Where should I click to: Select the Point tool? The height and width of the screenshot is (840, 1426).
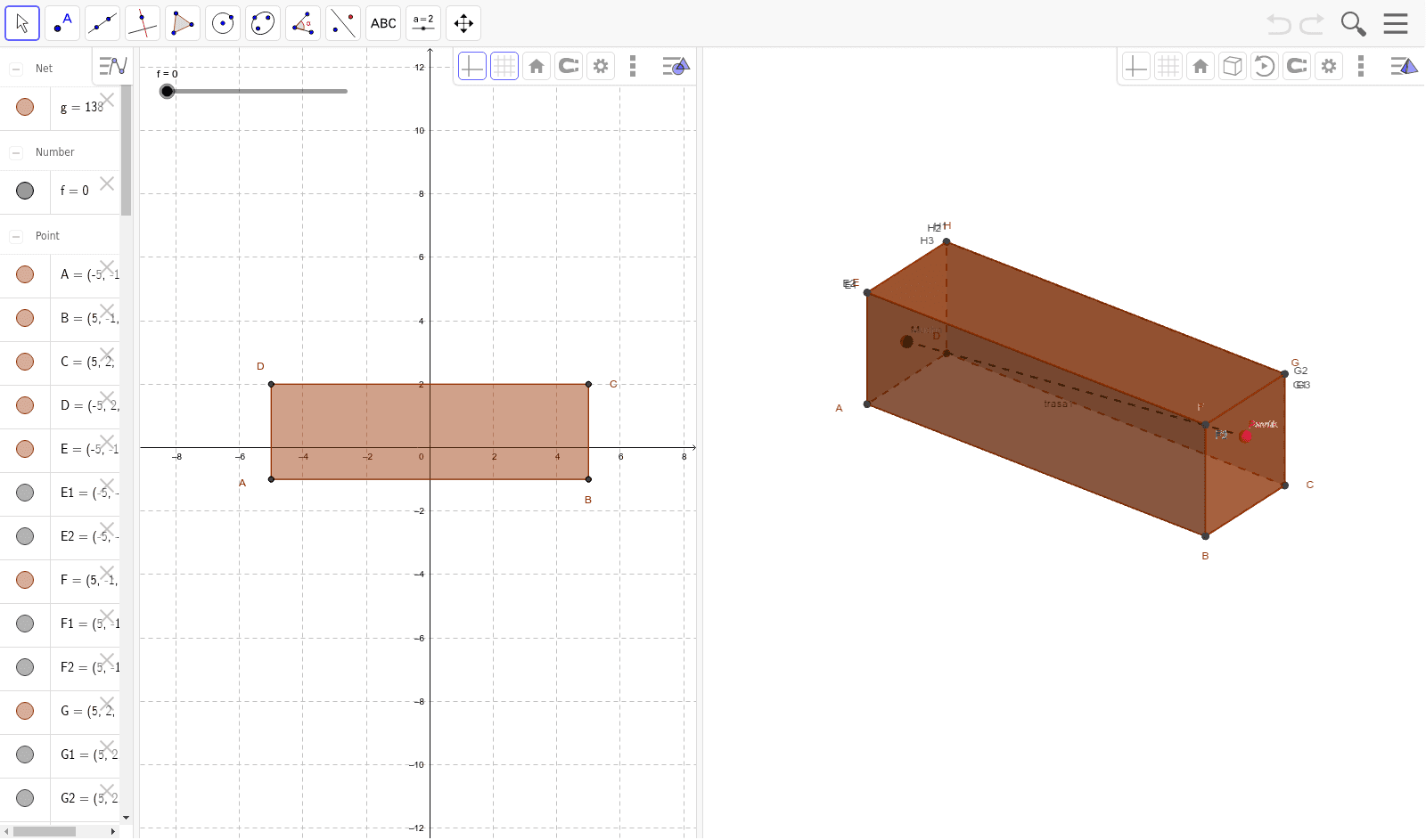(62, 23)
